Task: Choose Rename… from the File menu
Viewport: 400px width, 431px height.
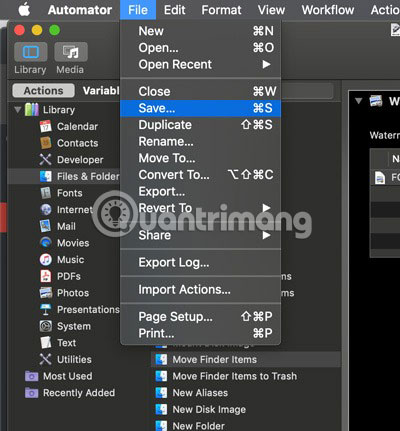Action: (x=200, y=141)
